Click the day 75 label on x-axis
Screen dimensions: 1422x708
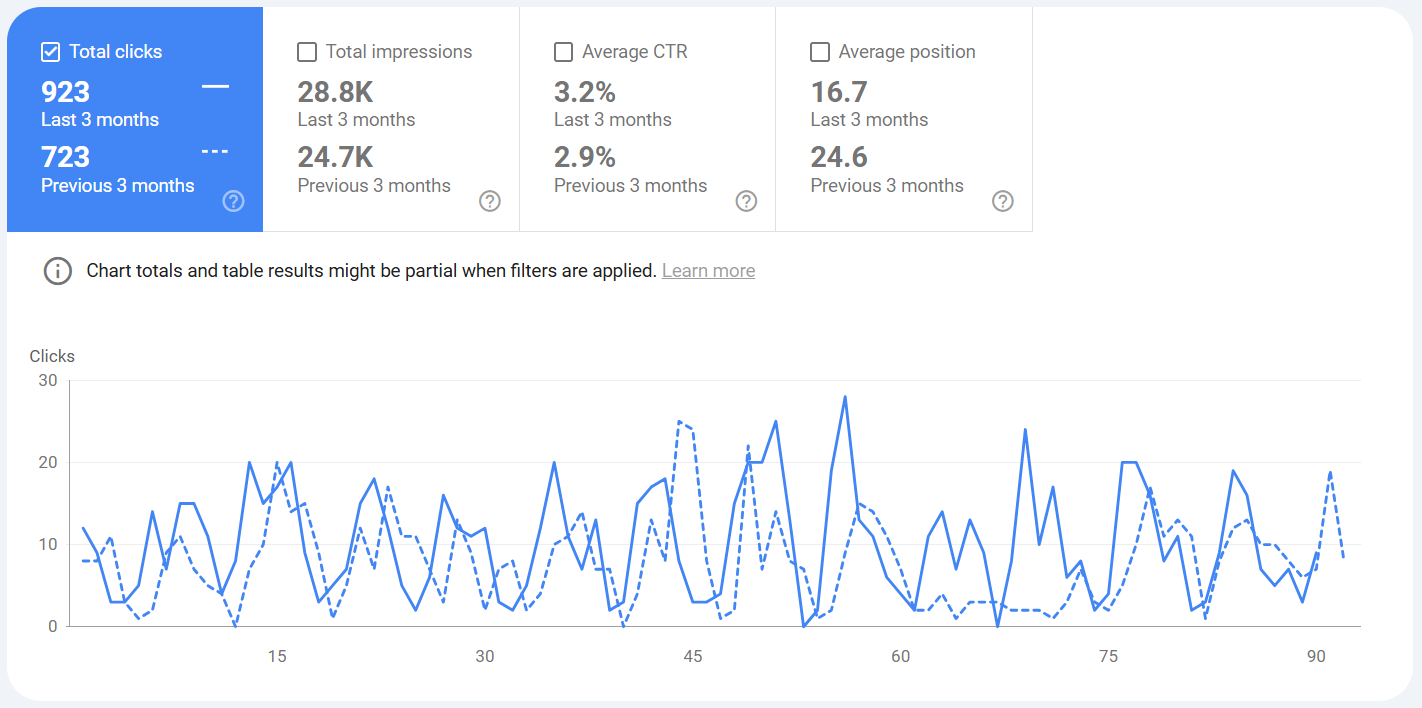(x=1108, y=657)
